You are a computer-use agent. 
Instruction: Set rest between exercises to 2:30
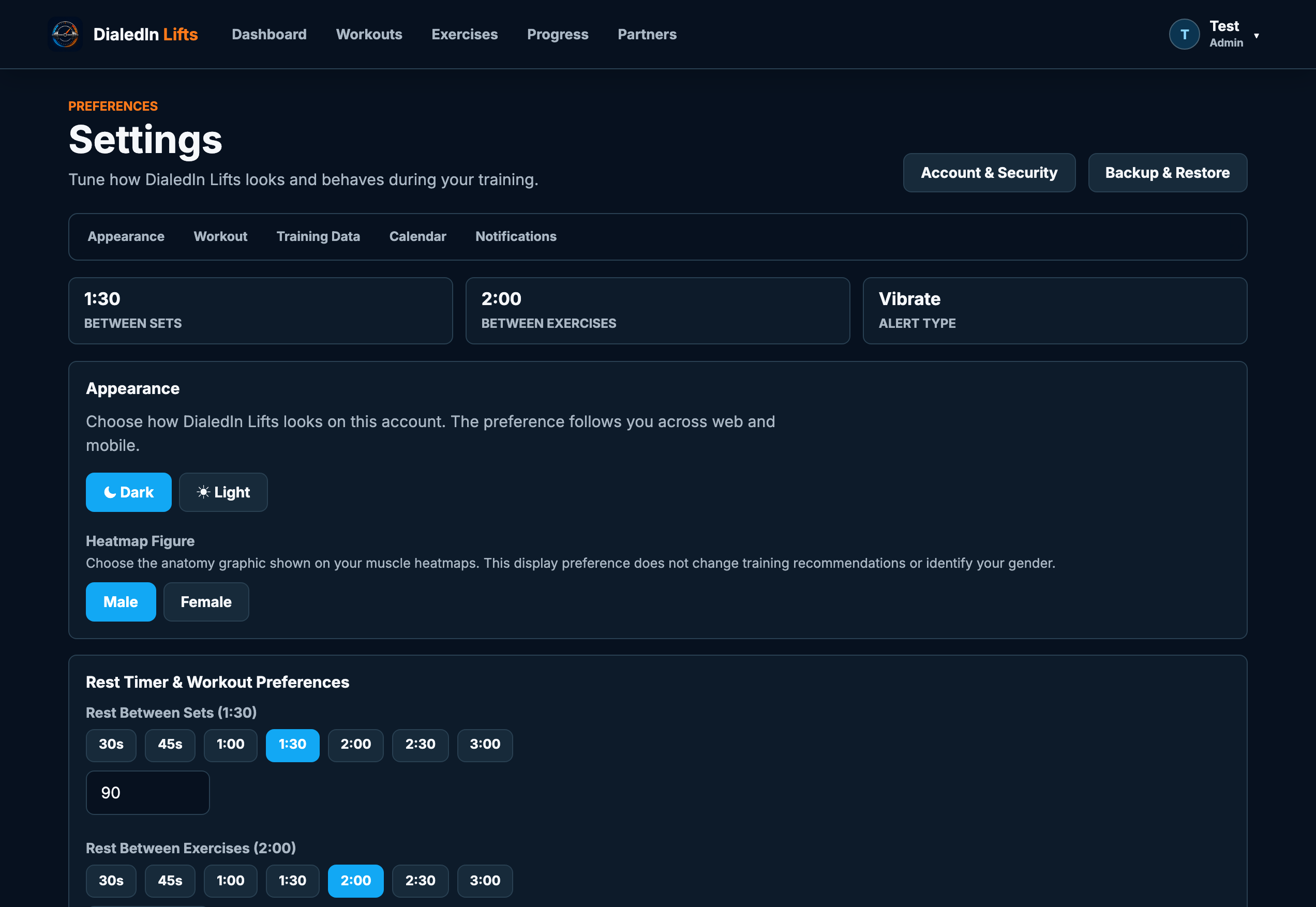point(420,881)
